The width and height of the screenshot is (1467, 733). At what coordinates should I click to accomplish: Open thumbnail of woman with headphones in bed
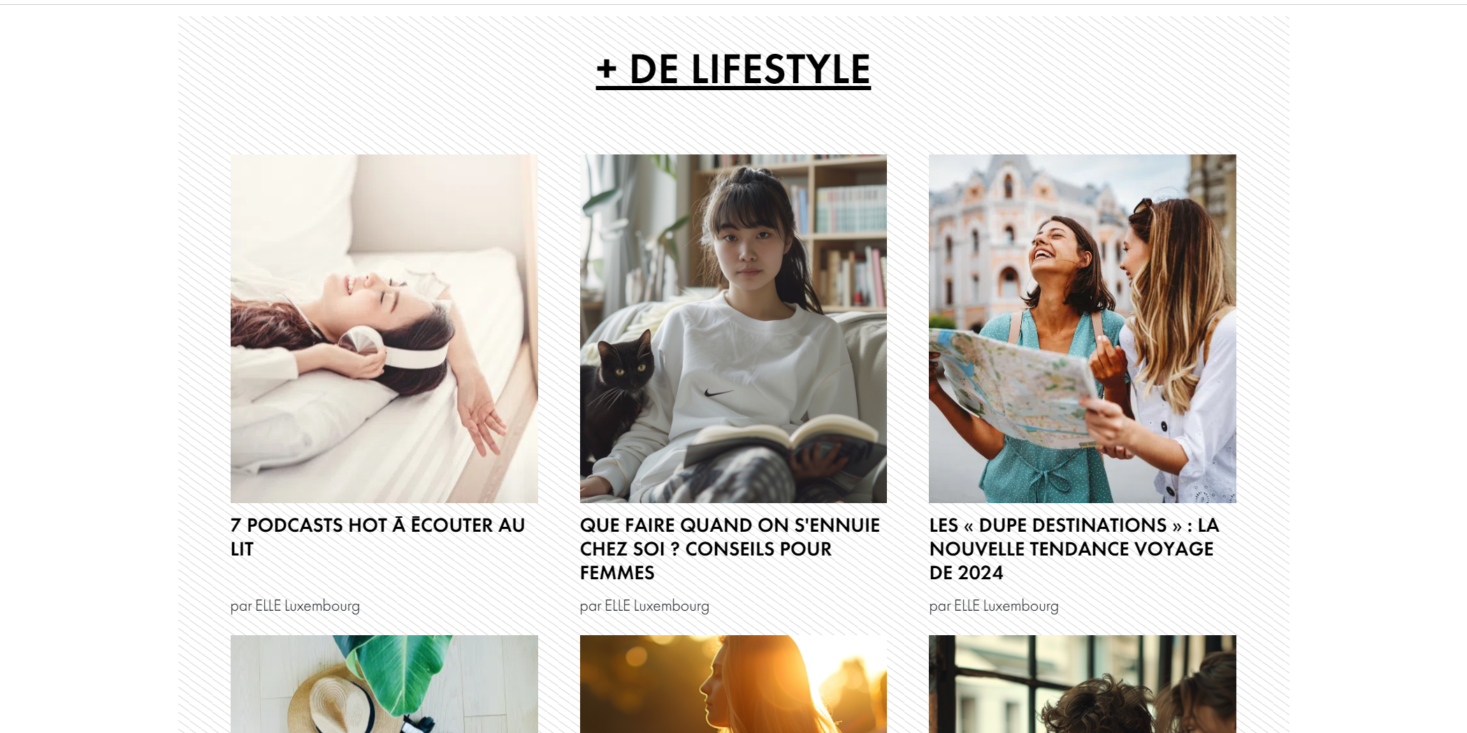pos(384,328)
